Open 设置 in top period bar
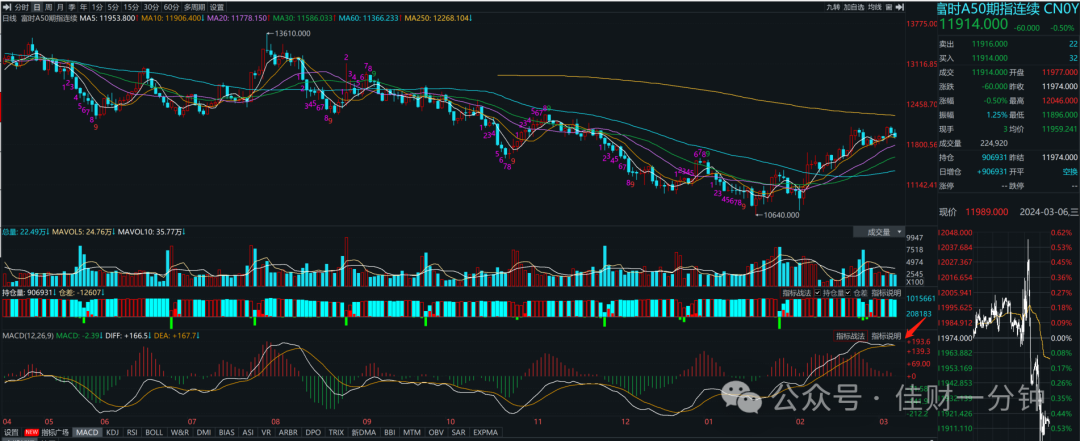Image resolution: width=1080 pixels, height=441 pixels. tap(217, 7)
